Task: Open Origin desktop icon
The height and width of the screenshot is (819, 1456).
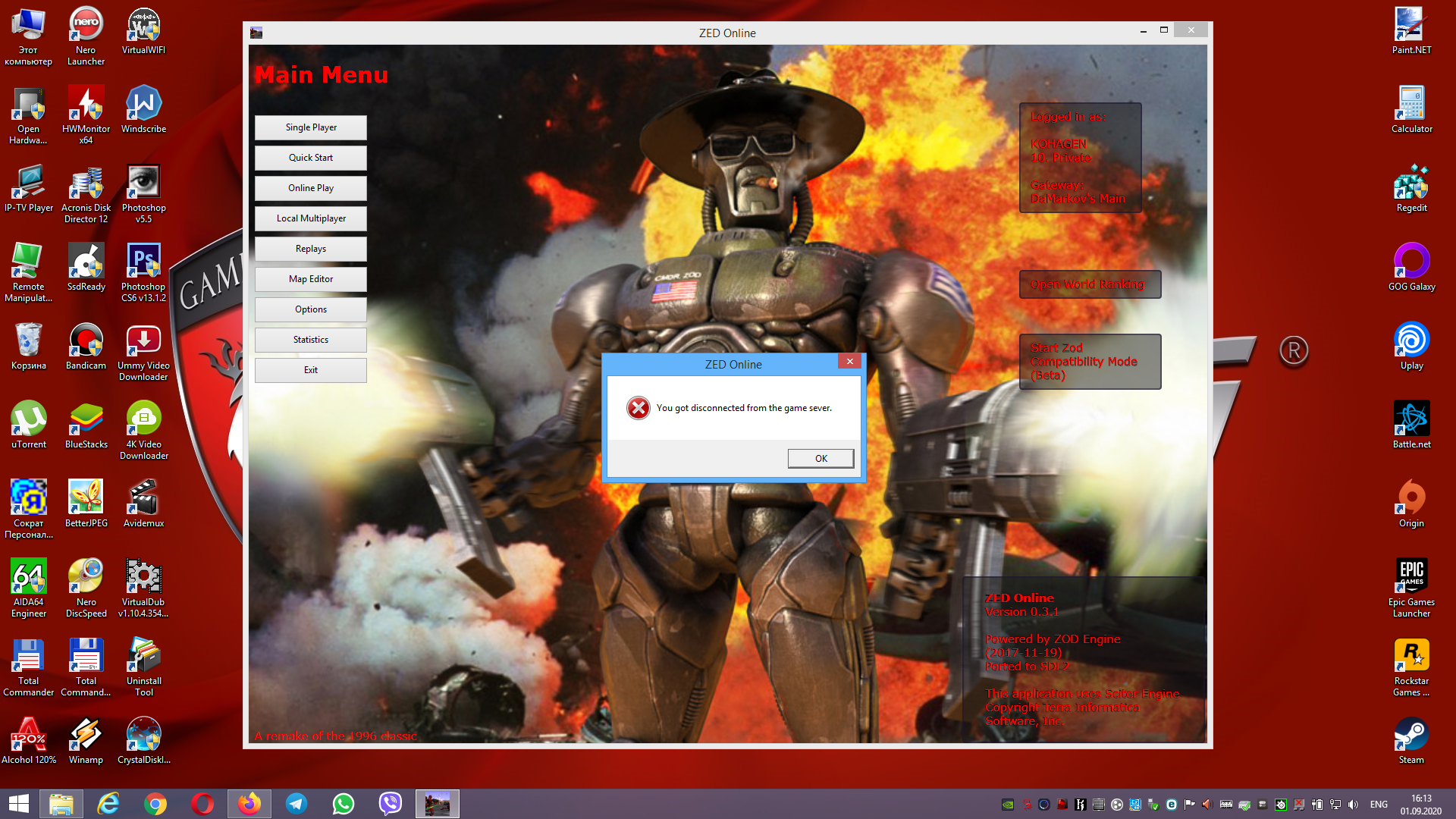Action: 1411,504
